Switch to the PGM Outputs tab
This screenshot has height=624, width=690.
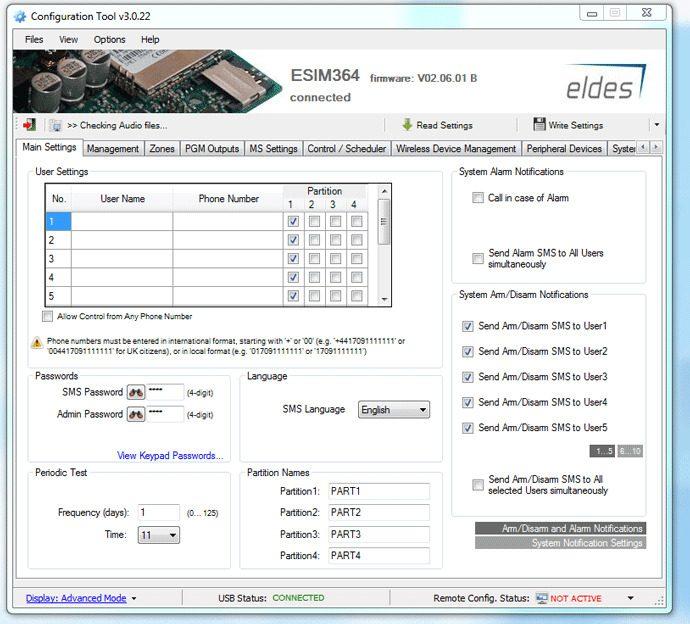[212, 149]
